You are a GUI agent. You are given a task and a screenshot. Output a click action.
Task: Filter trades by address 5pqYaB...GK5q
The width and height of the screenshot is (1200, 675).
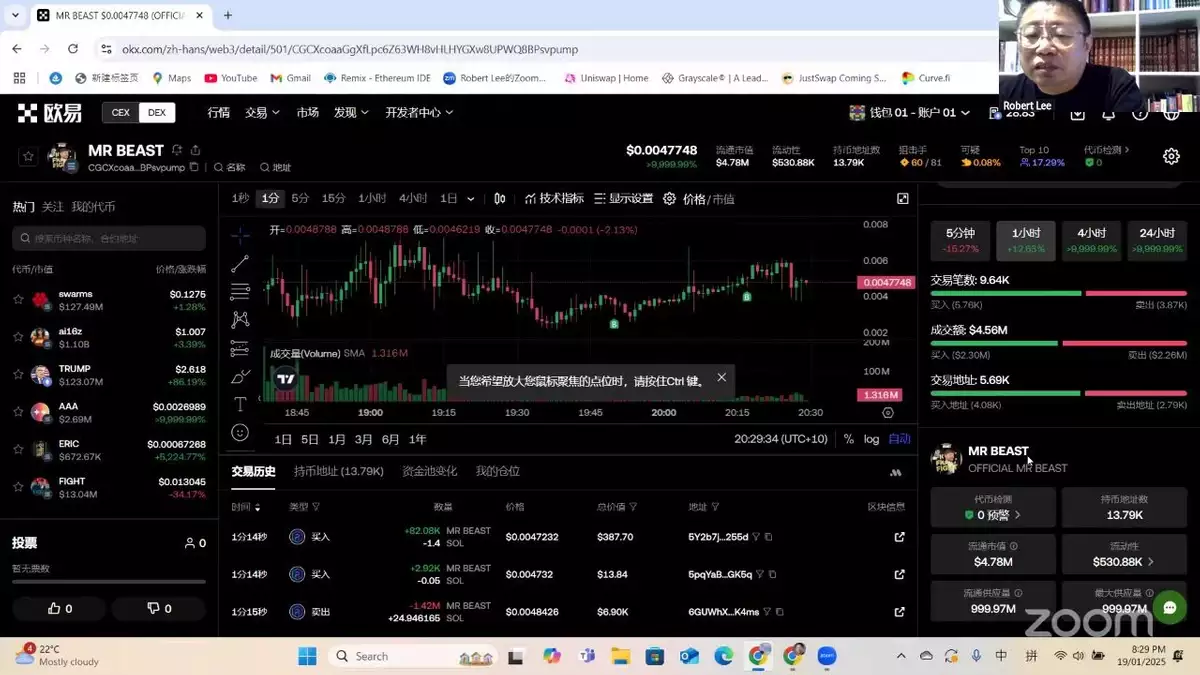coord(759,574)
